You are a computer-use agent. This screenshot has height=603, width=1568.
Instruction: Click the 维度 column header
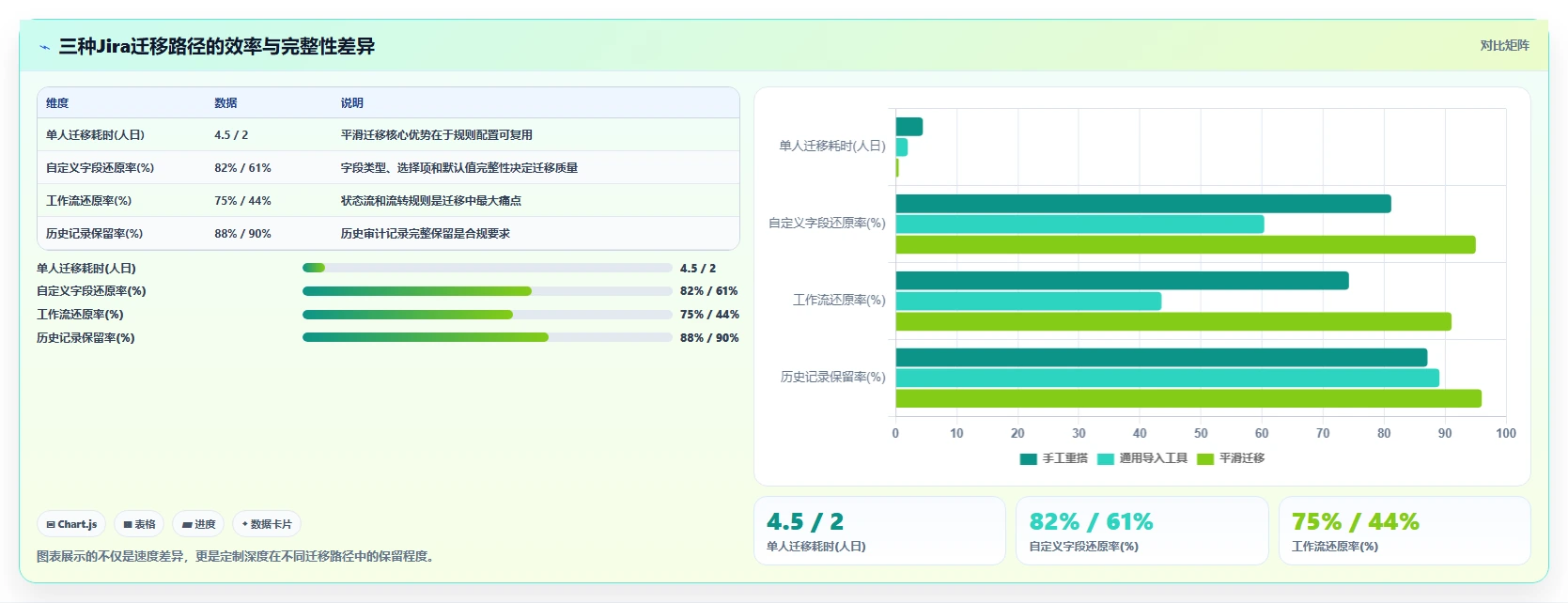(x=57, y=103)
